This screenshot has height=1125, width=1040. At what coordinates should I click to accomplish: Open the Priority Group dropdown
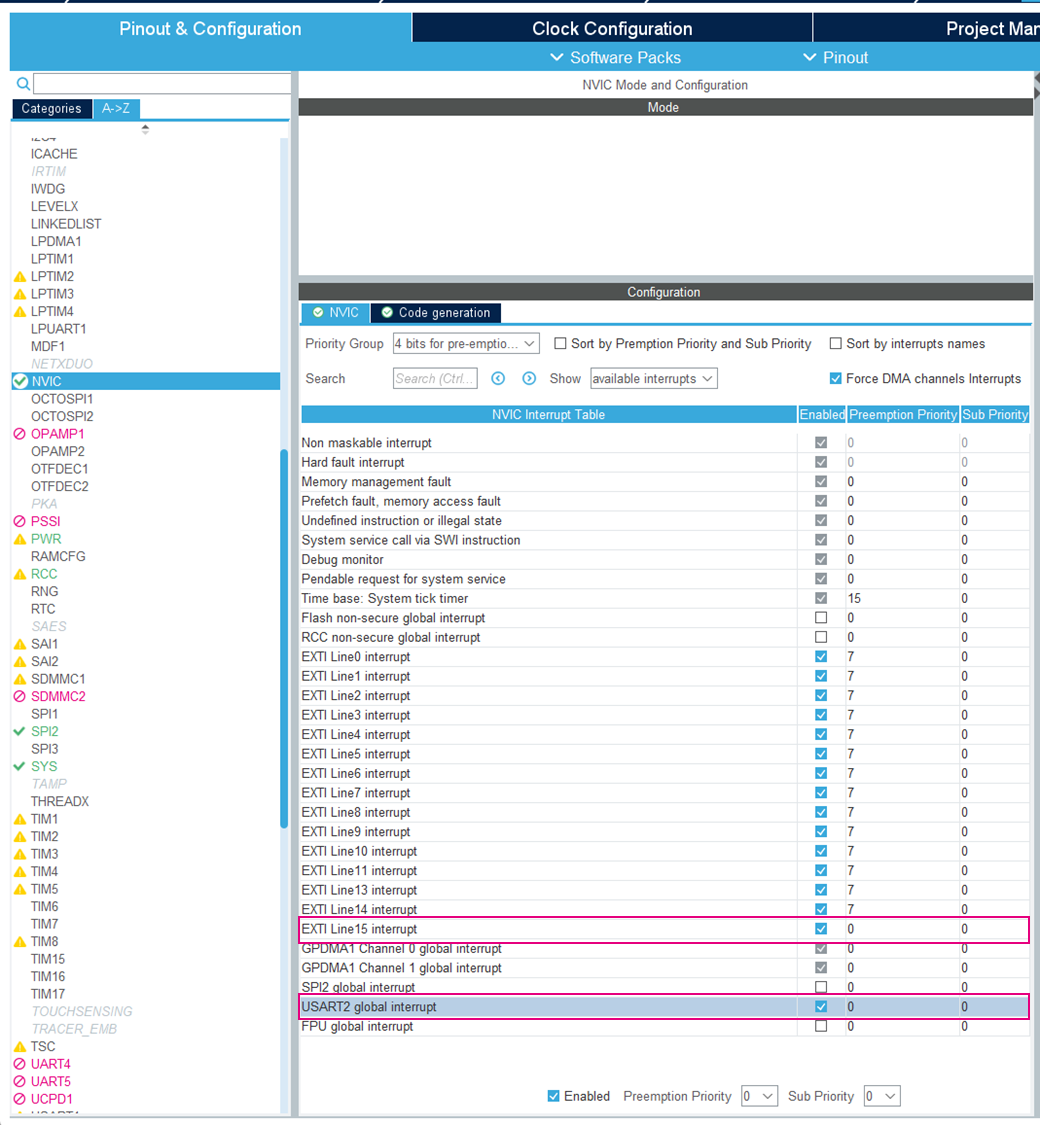point(466,344)
